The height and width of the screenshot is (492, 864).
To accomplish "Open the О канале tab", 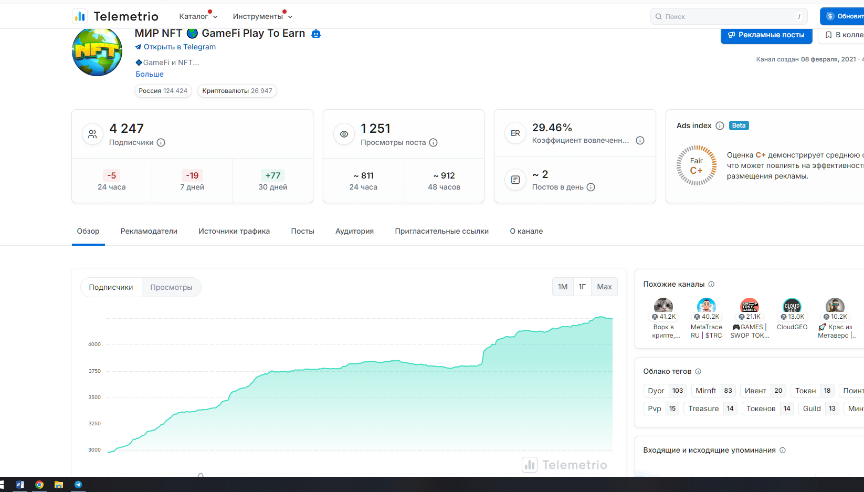I will [x=526, y=231].
